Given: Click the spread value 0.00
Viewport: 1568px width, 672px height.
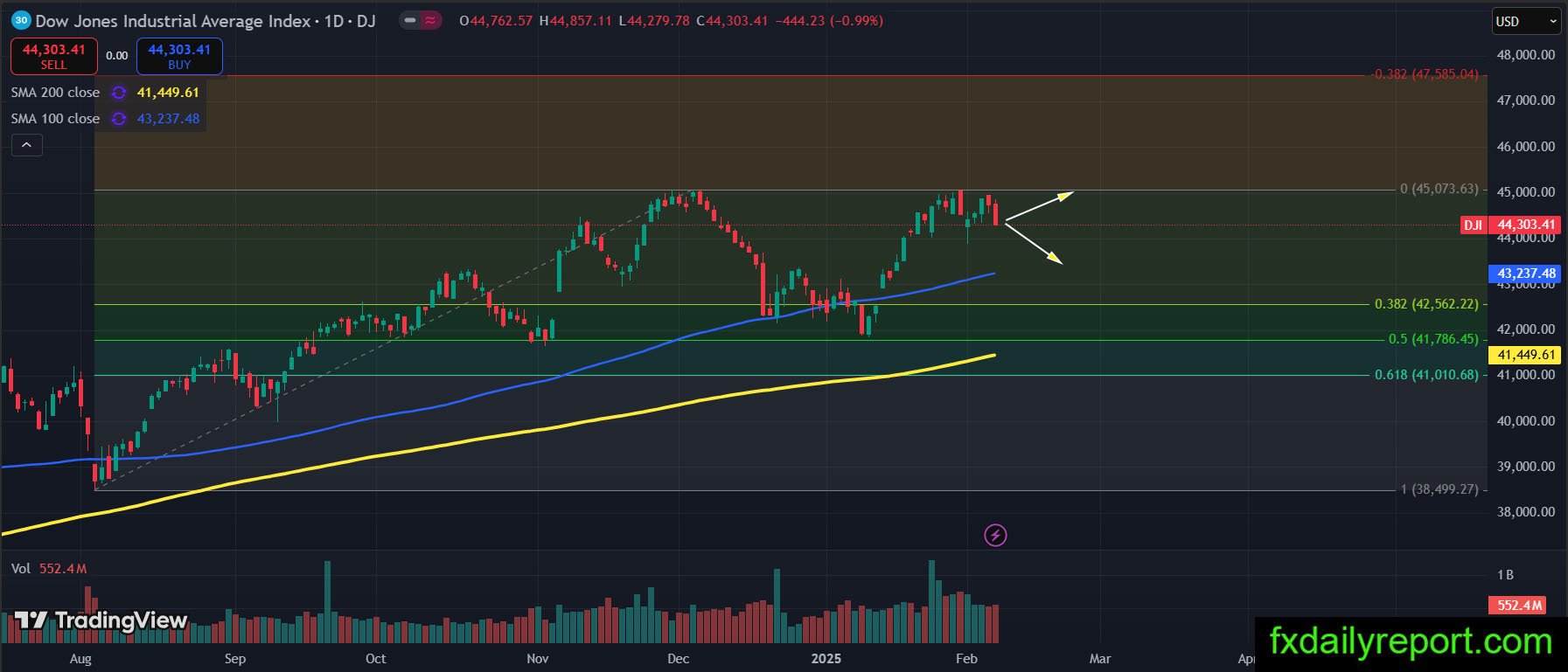Looking at the screenshot, I should 117,56.
